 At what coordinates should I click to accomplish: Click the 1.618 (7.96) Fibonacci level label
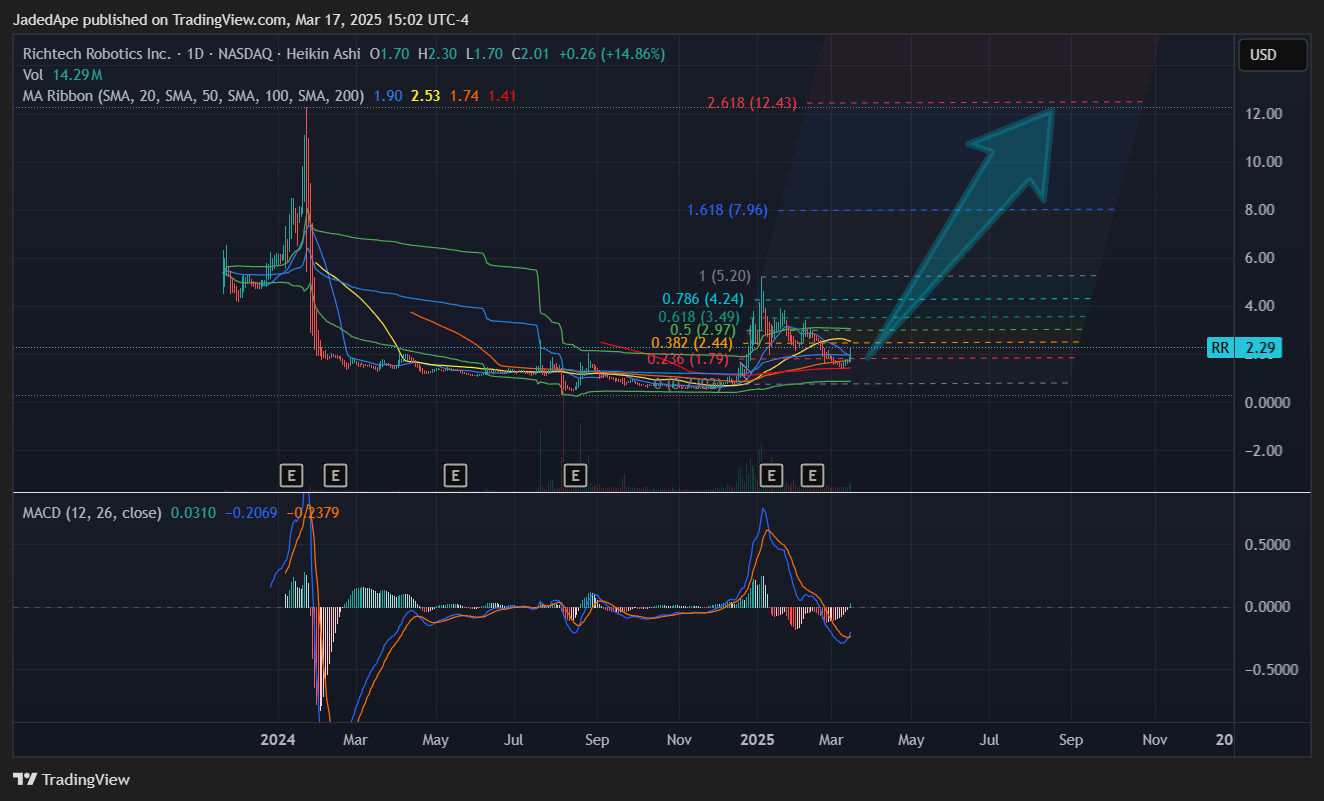coord(727,210)
